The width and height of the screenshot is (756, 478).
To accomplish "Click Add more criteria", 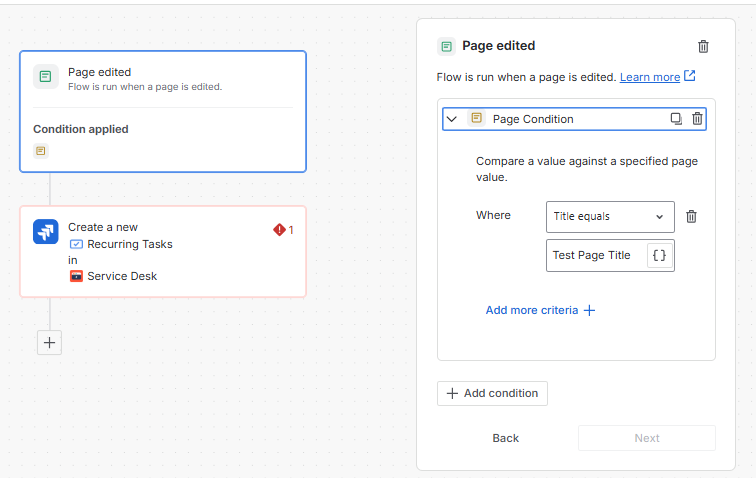I will (x=540, y=310).
